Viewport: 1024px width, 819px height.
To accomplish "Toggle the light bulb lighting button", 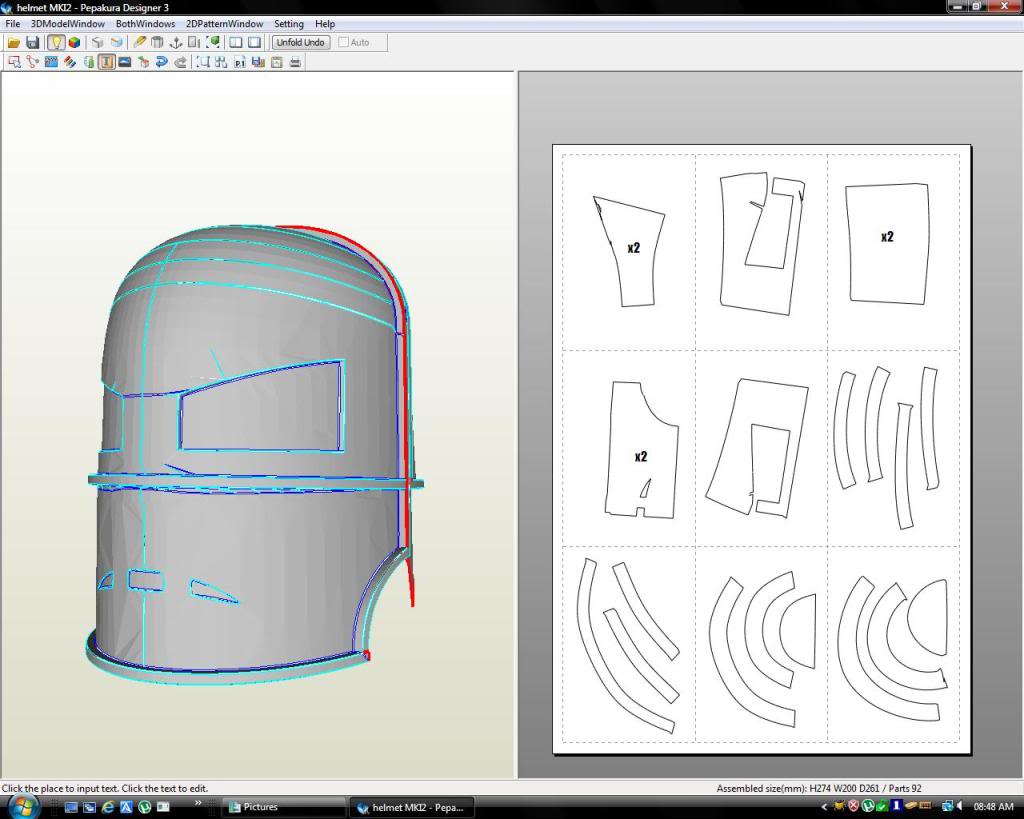I will [56, 42].
